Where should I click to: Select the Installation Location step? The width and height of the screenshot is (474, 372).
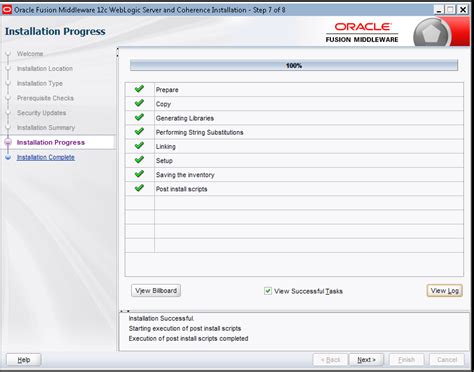(x=45, y=68)
